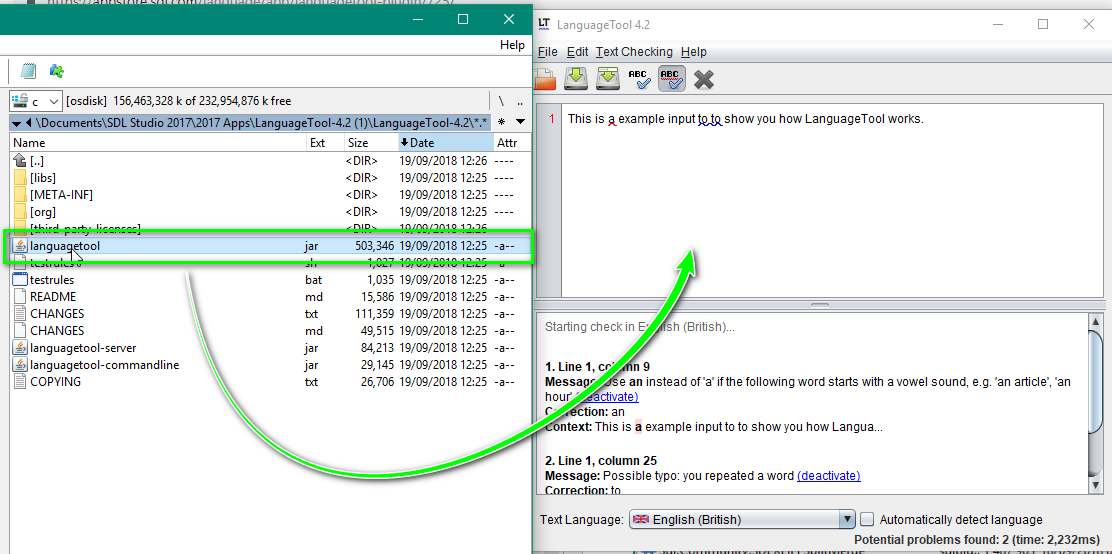Click the first (deactivate) link after 'hour'
The width and height of the screenshot is (1112, 554).
point(607,397)
